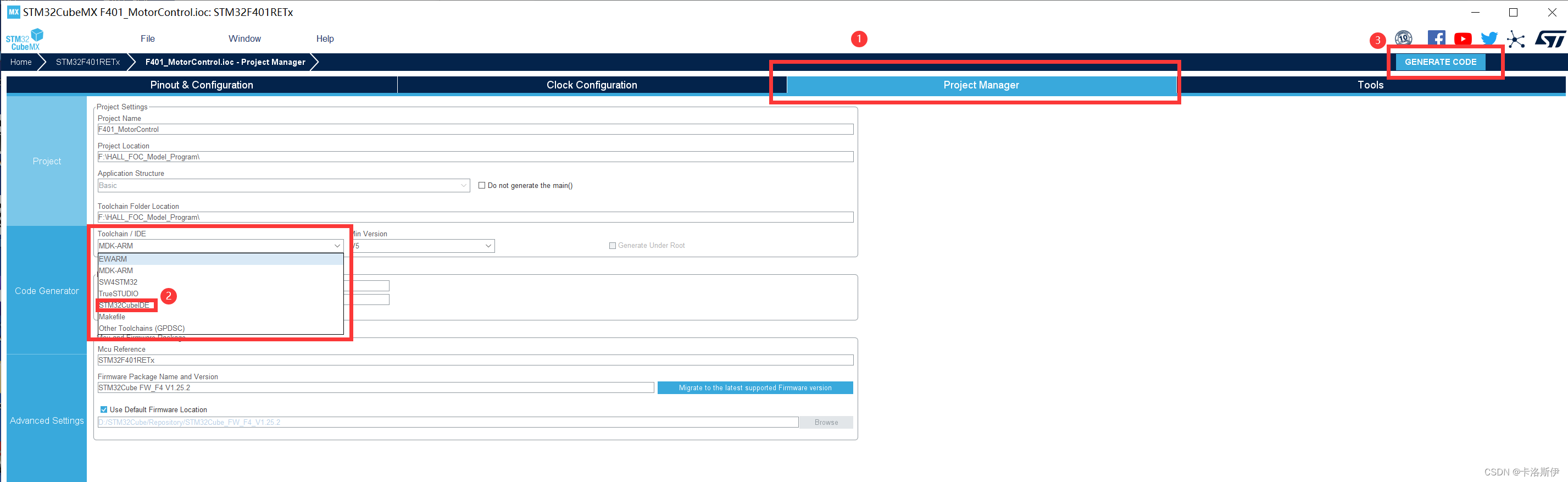Click the Project Name input field

pyautogui.click(x=475, y=130)
